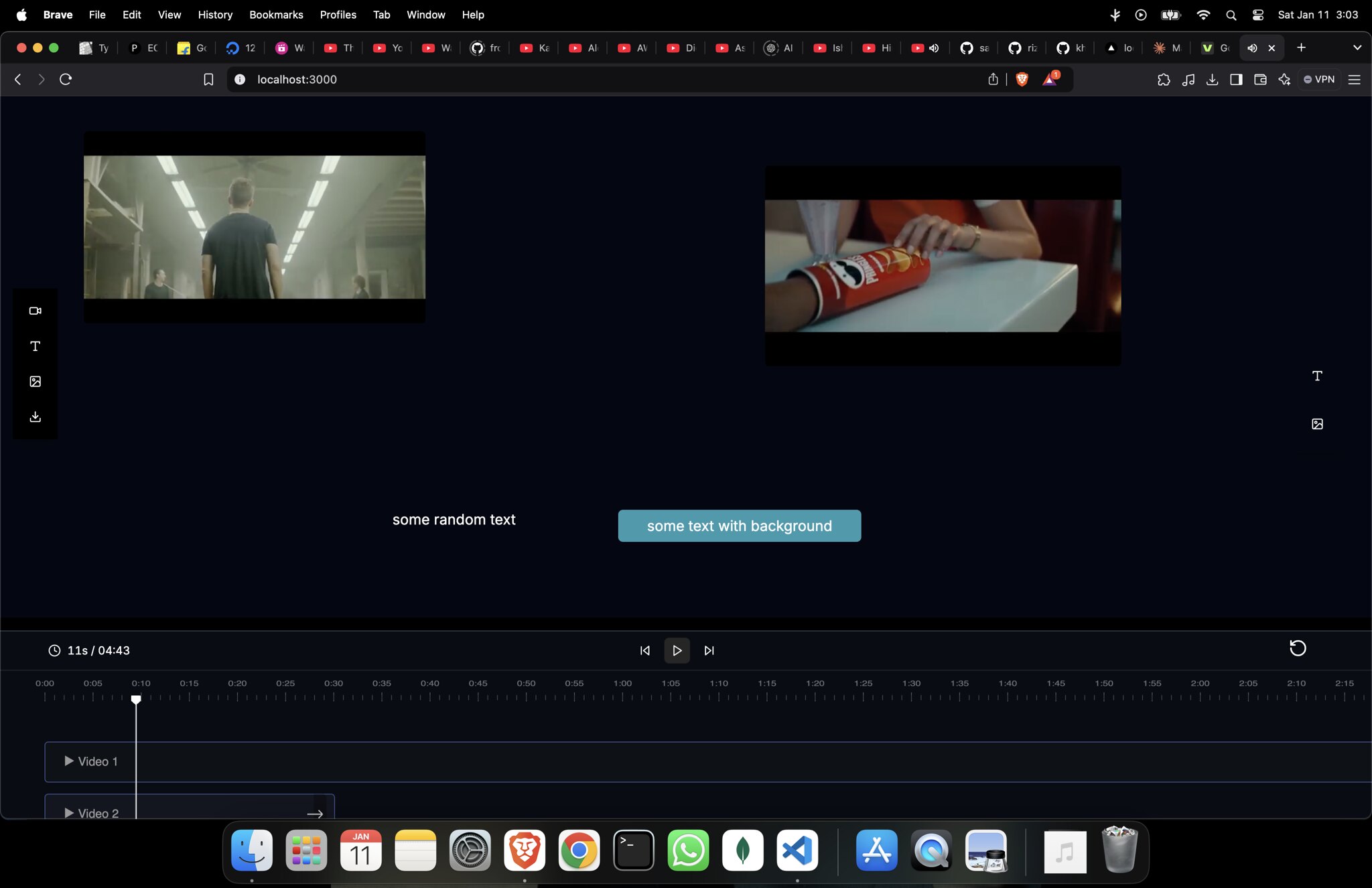This screenshot has height=888, width=1372.
Task: Click the image icon in left sidebar
Action: [36, 382]
